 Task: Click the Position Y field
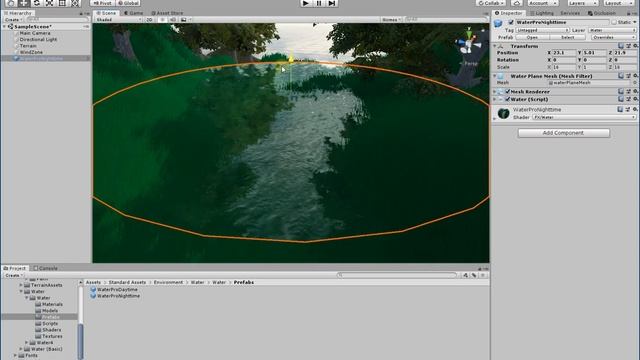594,53
